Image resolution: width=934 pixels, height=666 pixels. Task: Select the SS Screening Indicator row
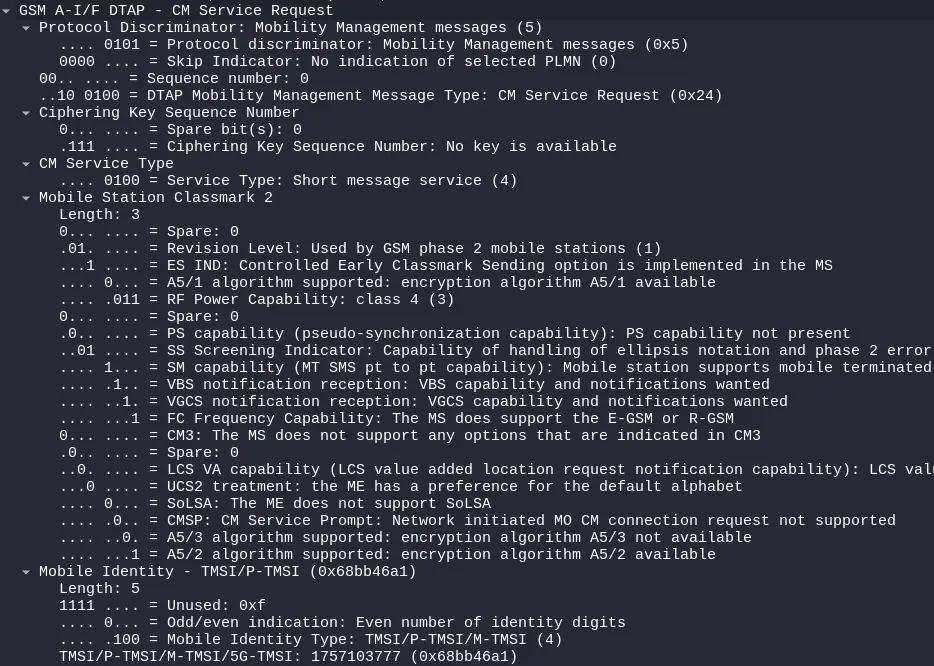click(x=494, y=351)
